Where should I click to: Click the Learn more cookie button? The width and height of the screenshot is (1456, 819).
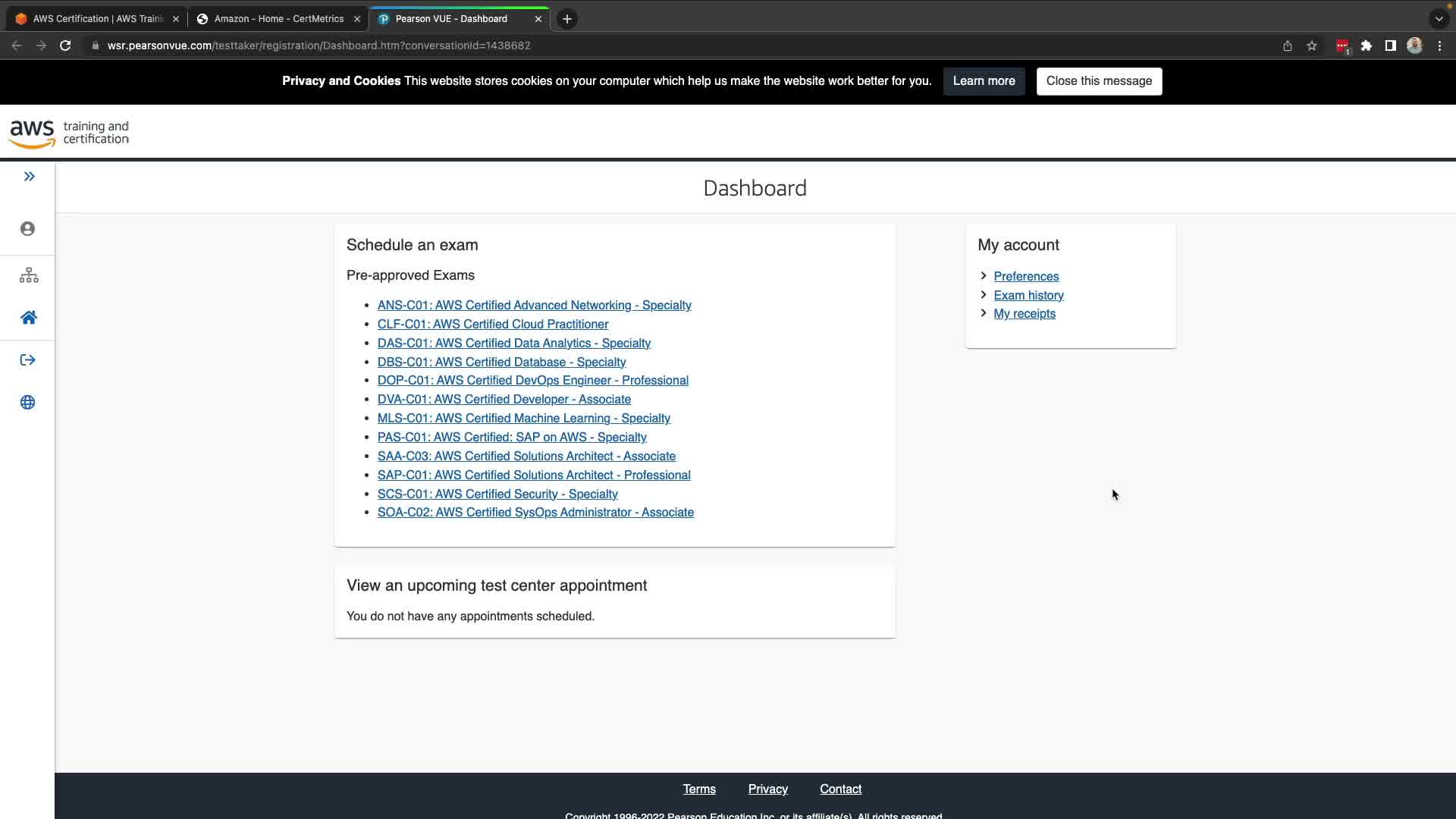tap(984, 81)
